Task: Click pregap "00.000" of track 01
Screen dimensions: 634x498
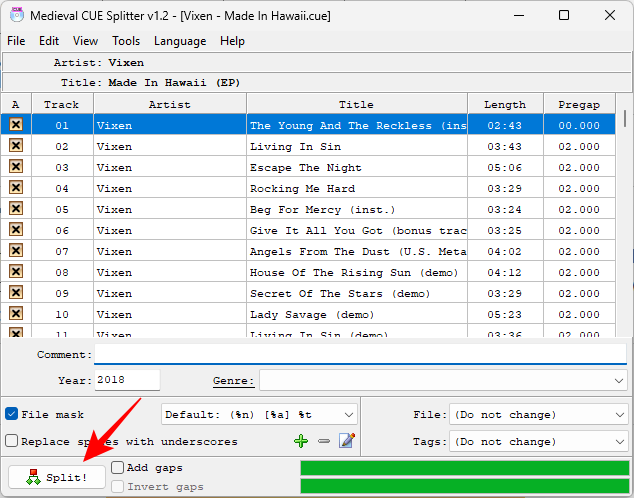Action: [x=579, y=125]
